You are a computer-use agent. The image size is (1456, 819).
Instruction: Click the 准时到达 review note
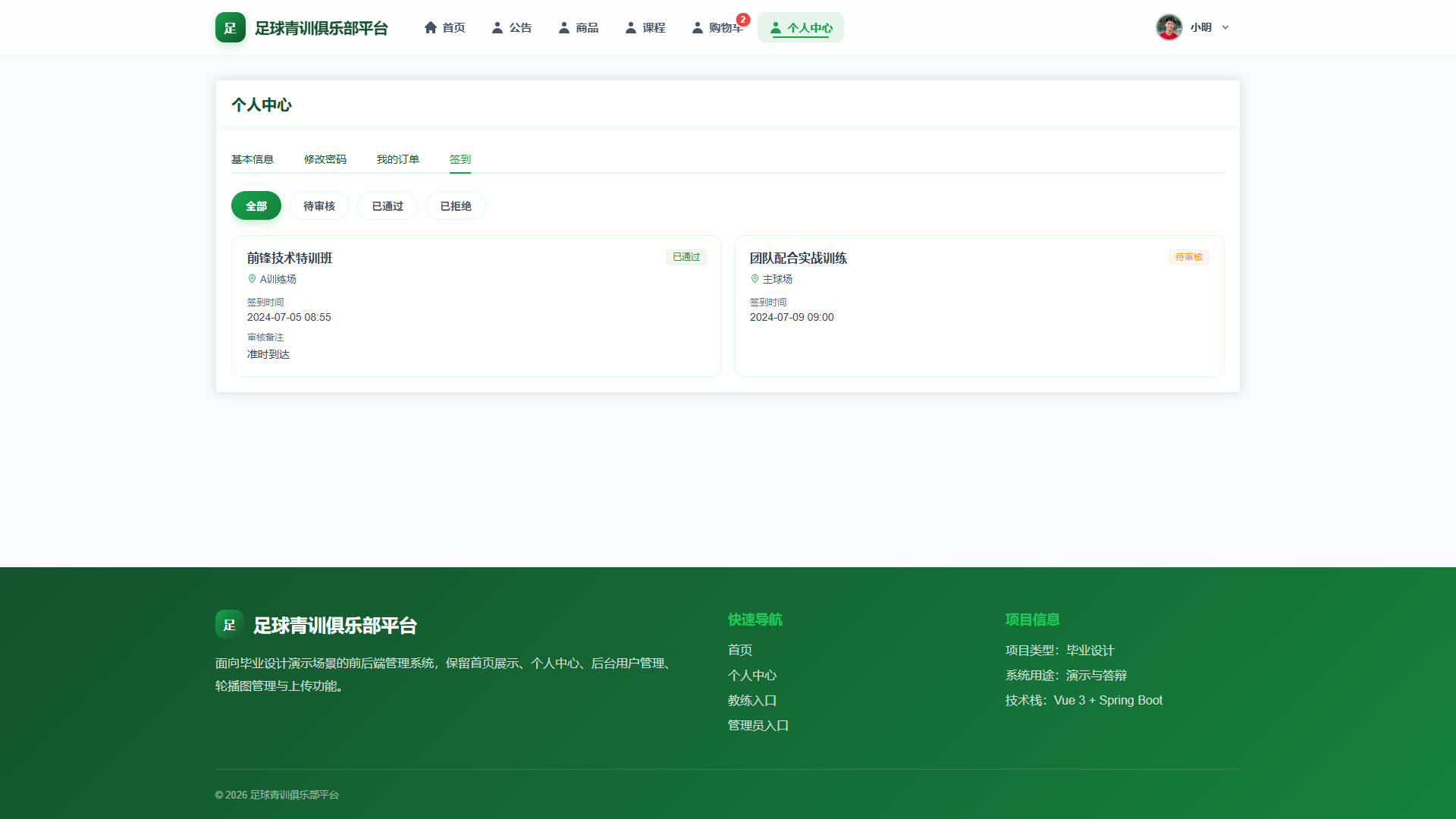[x=268, y=354]
